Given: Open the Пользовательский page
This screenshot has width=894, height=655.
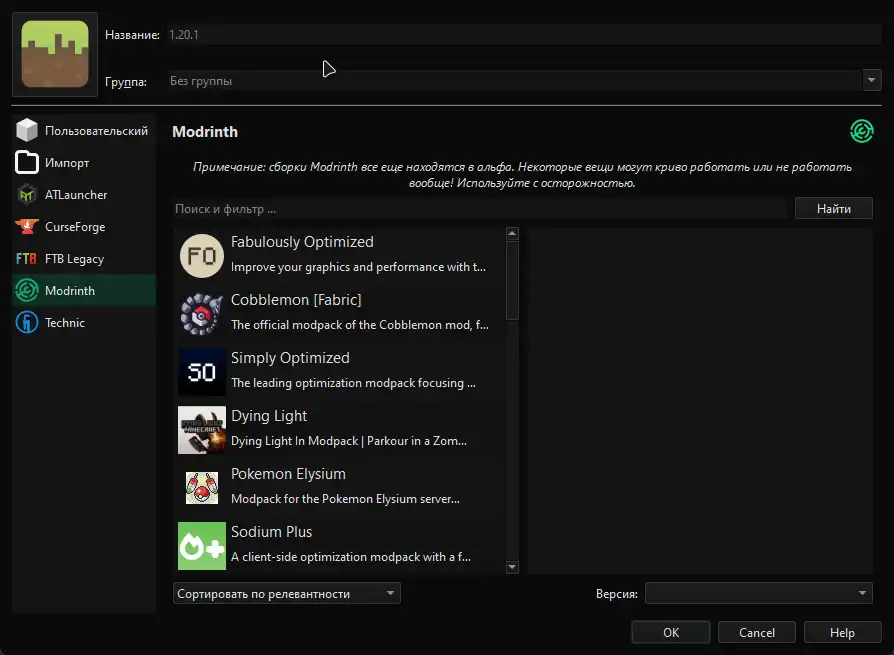Looking at the screenshot, I should [84, 131].
